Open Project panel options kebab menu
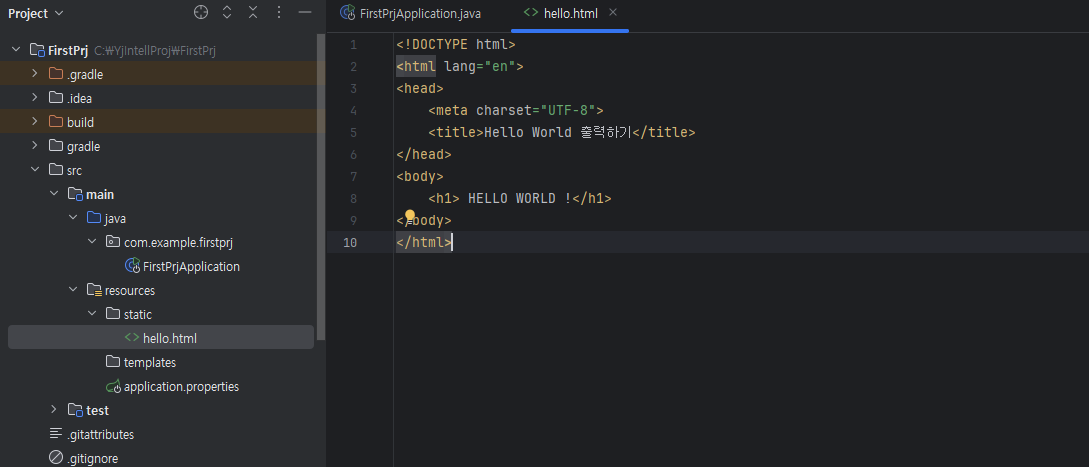The height and width of the screenshot is (467, 1089). (x=279, y=13)
